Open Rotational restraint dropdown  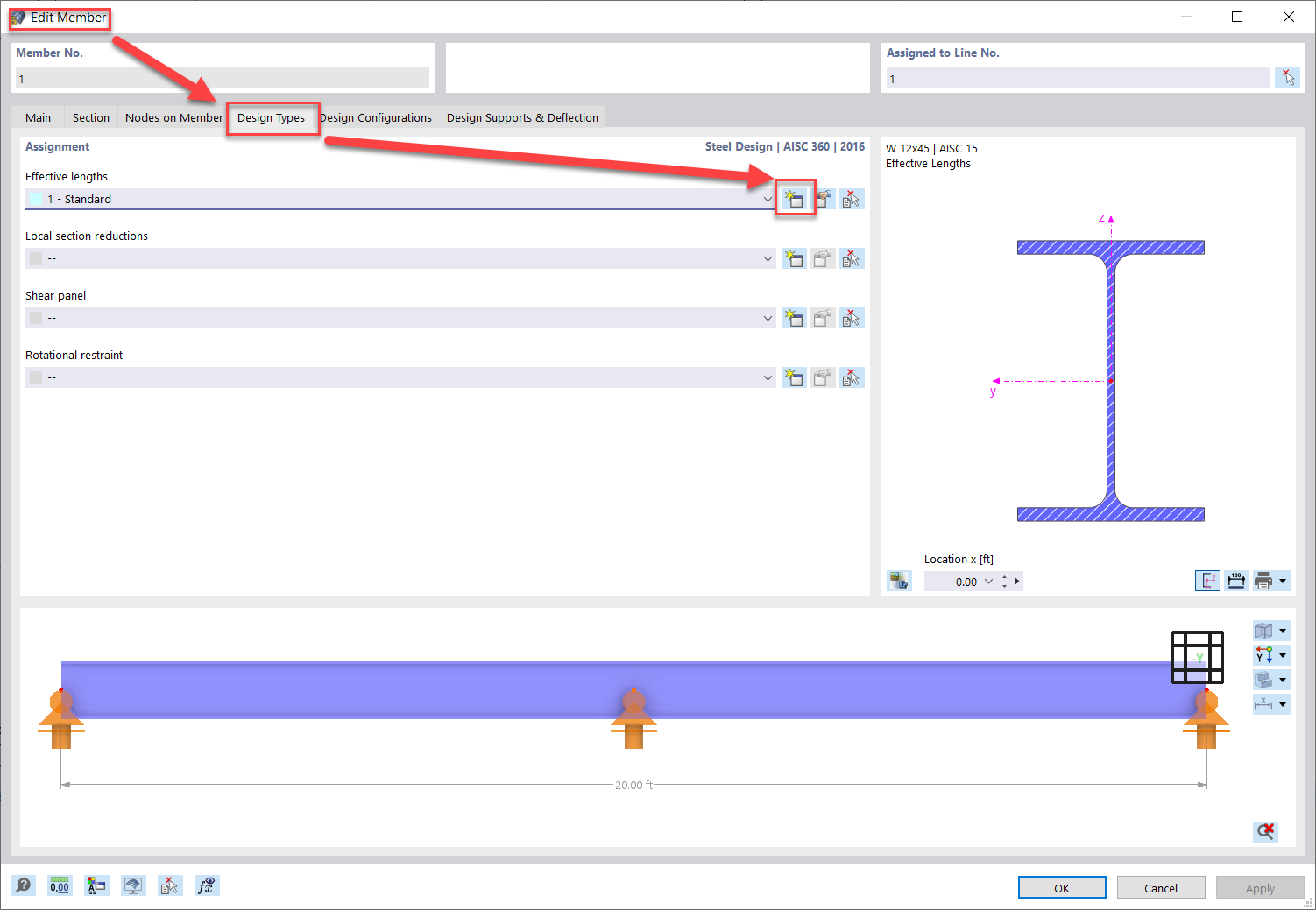(x=768, y=377)
